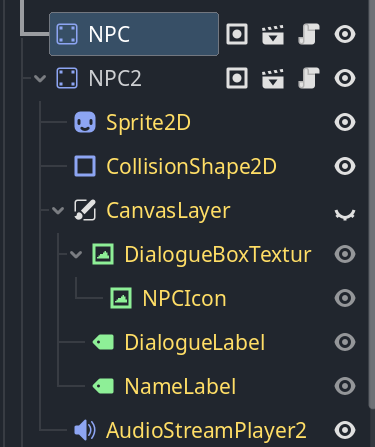This screenshot has width=375, height=447.
Task: Collapse the DialogueBoxTexture node
Action: [76, 255]
